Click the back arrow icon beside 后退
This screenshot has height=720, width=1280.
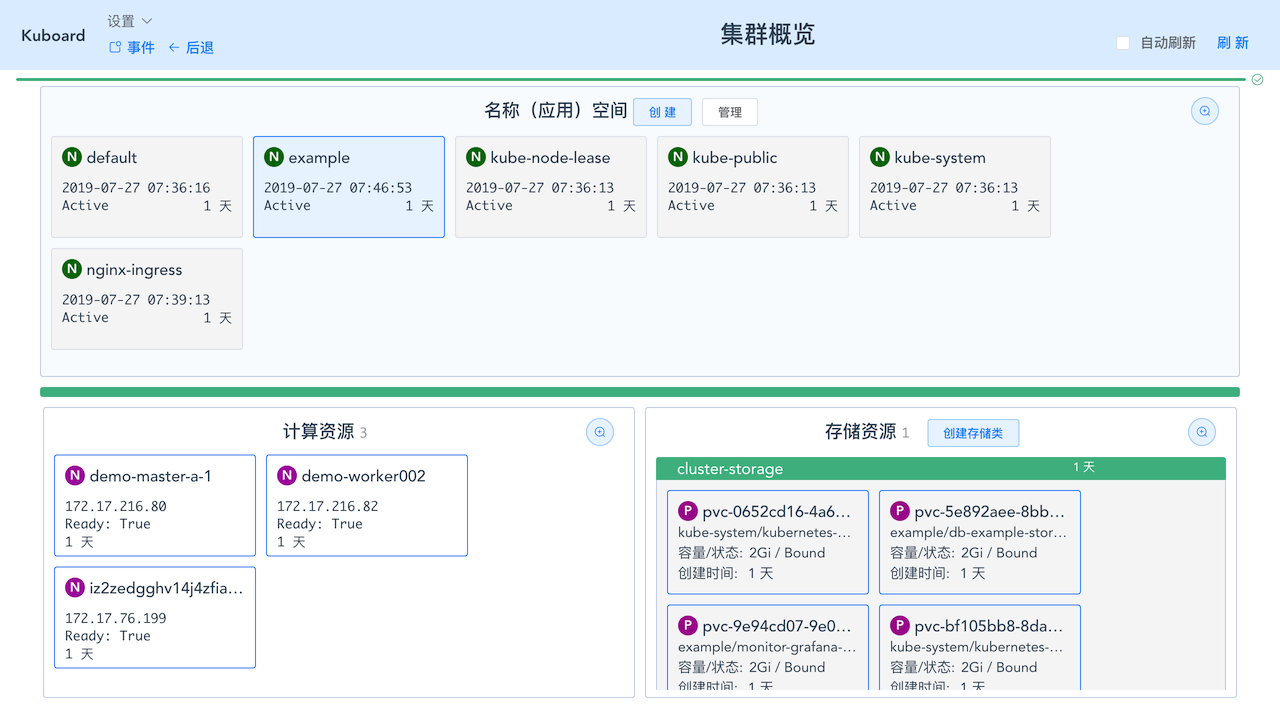tap(176, 46)
